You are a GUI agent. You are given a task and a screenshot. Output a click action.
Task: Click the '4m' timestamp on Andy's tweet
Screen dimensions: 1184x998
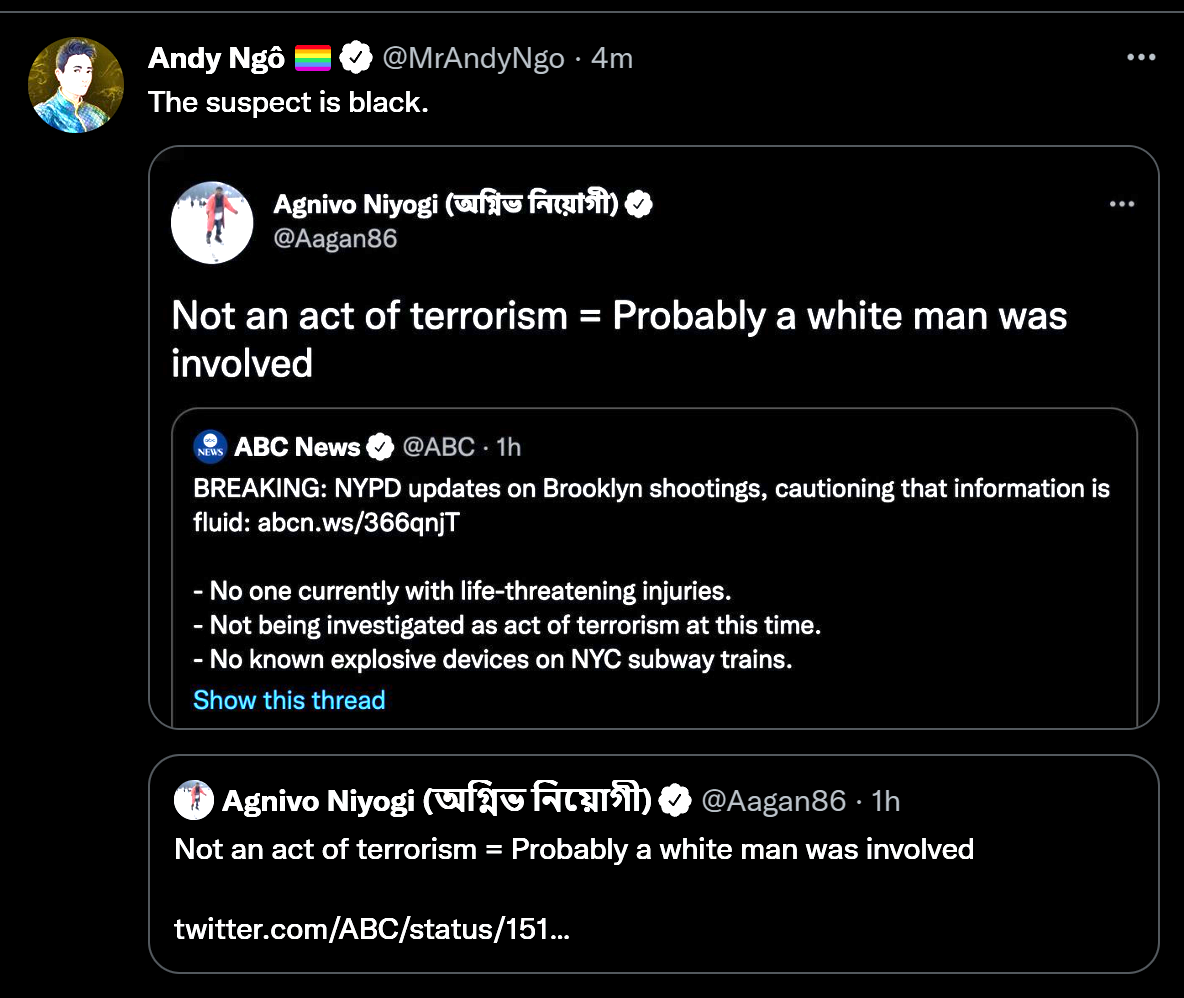click(x=612, y=59)
